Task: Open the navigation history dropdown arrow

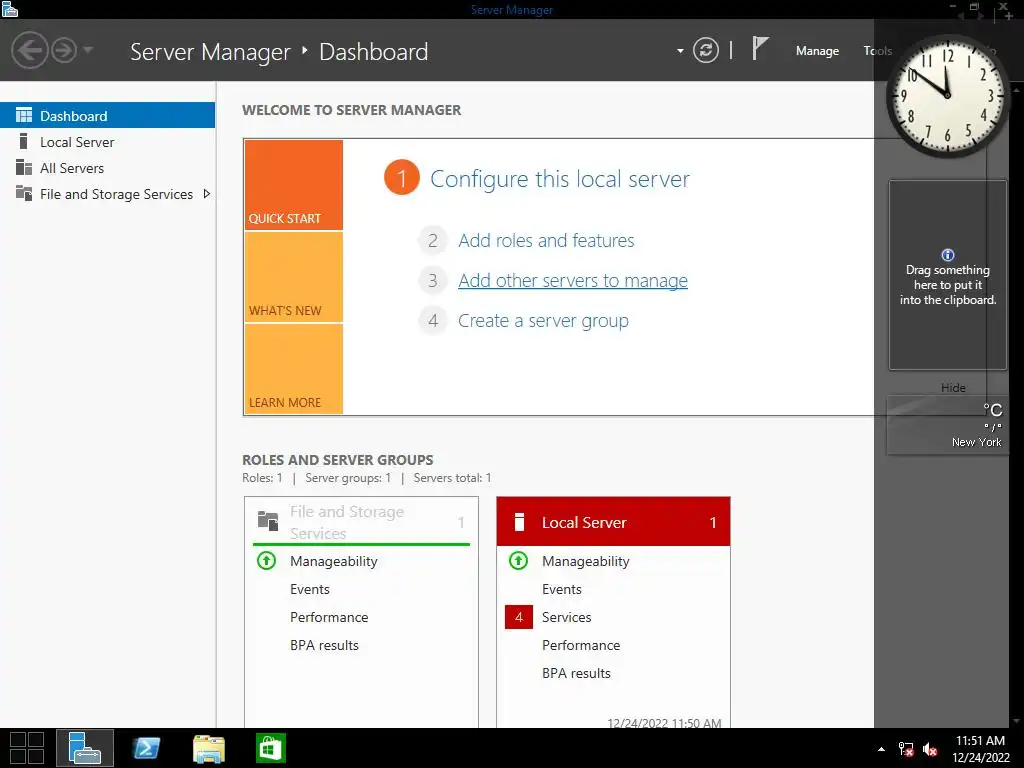Action: coord(88,50)
